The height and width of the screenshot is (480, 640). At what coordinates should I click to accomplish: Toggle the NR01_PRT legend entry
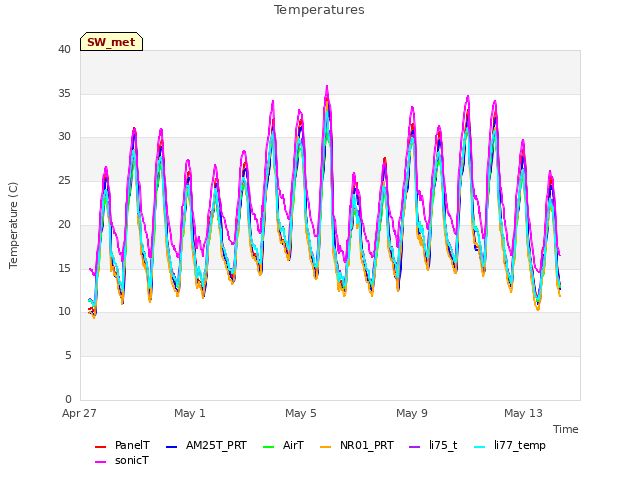coord(357,445)
